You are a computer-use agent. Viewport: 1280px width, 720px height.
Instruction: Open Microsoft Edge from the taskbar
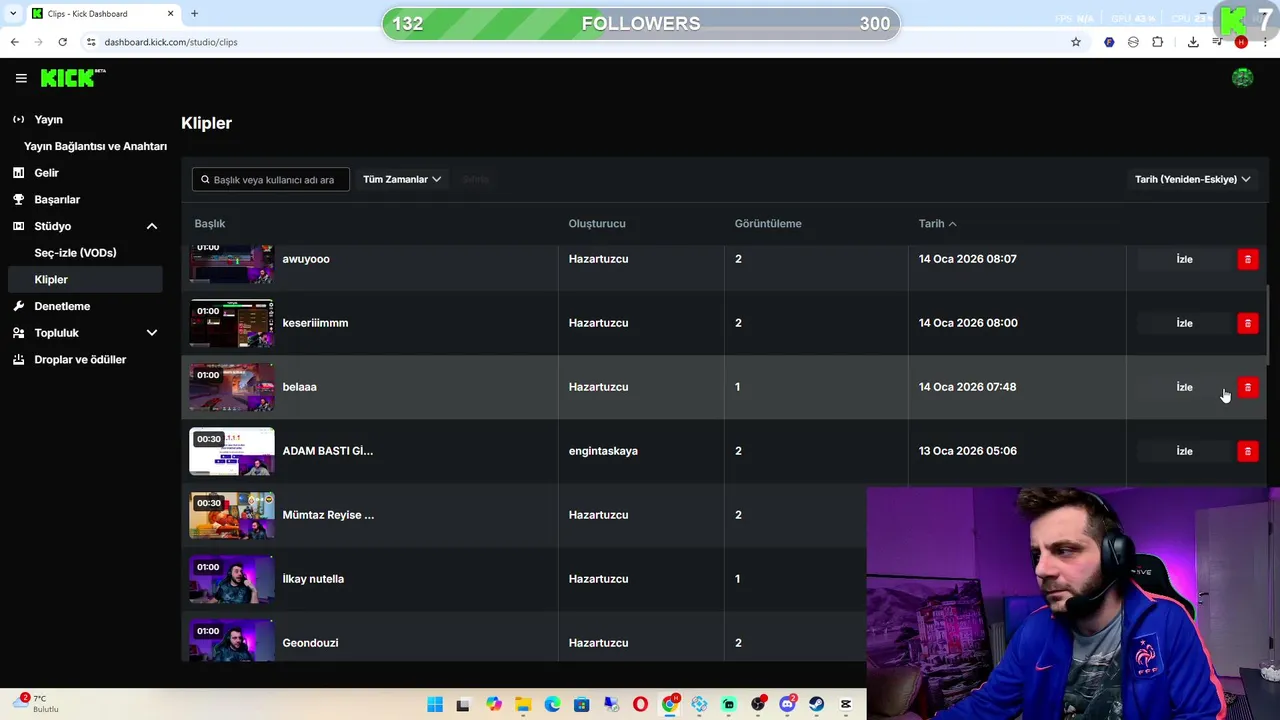click(552, 705)
